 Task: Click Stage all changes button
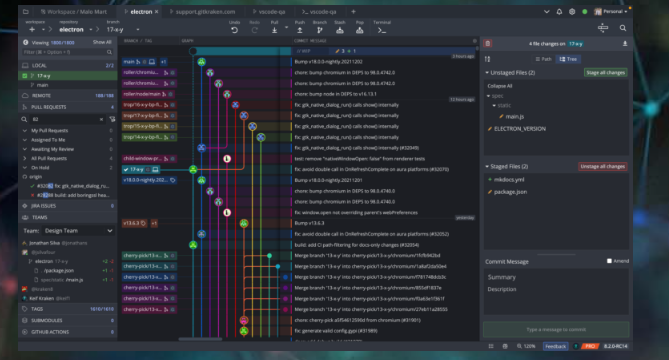[x=605, y=73]
